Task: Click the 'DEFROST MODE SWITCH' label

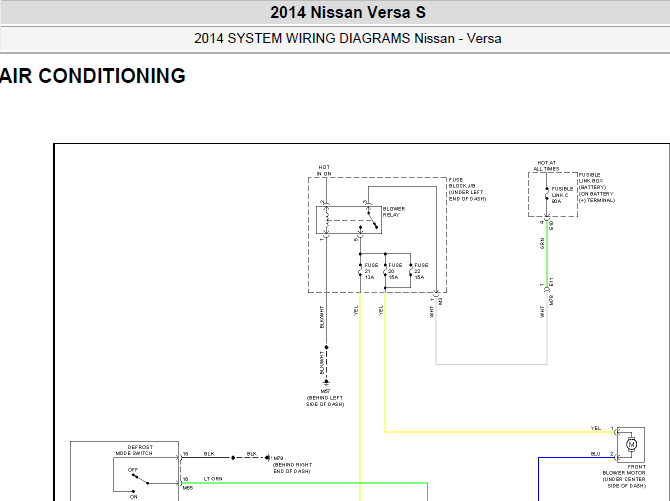Action: coord(134,450)
